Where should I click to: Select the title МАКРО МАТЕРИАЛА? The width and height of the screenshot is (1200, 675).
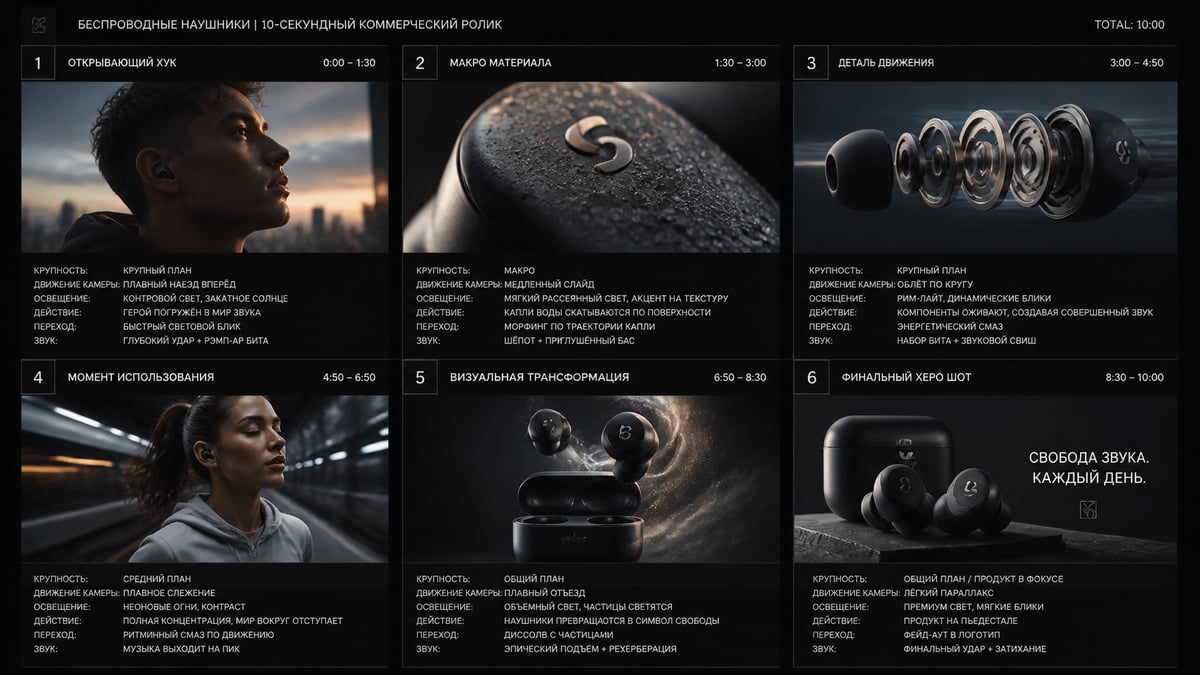pos(500,63)
